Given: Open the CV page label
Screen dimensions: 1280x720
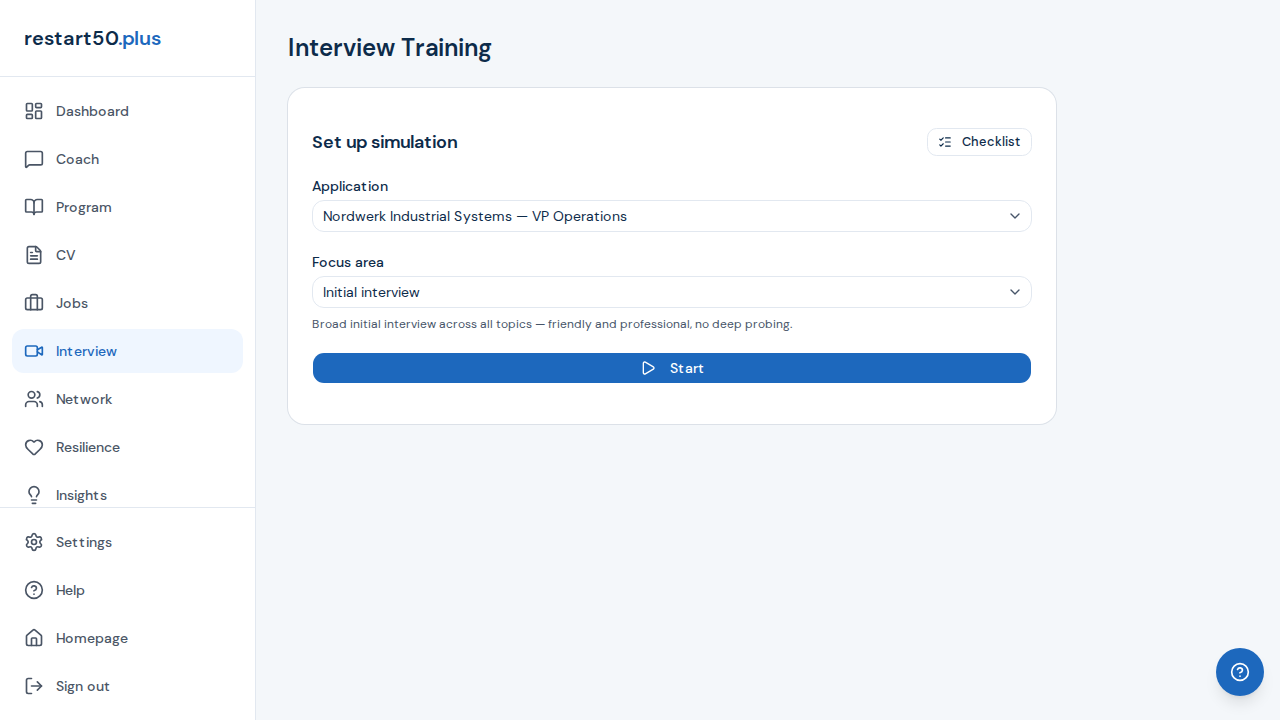Looking at the screenshot, I should (66, 255).
